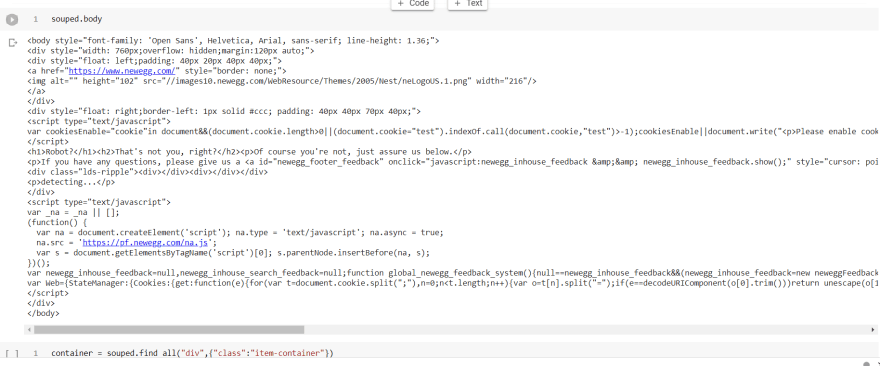Click the img alt neLogoUS.1.png line
The height and width of the screenshot is (366, 880).
click(282, 81)
